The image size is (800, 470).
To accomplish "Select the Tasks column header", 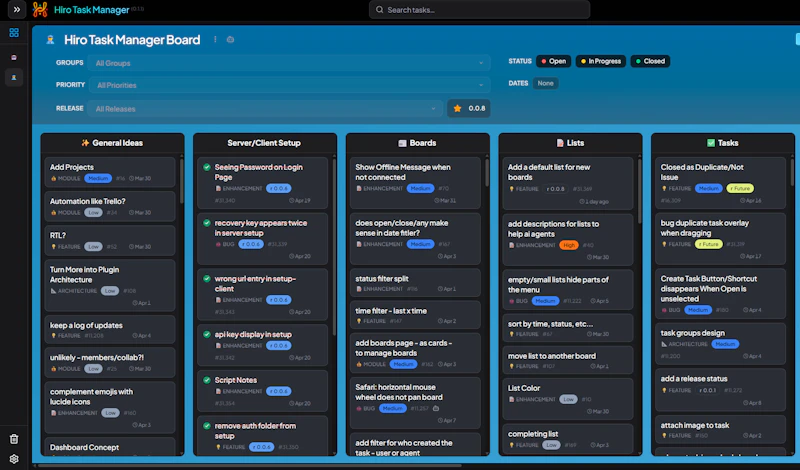I will click(722, 143).
